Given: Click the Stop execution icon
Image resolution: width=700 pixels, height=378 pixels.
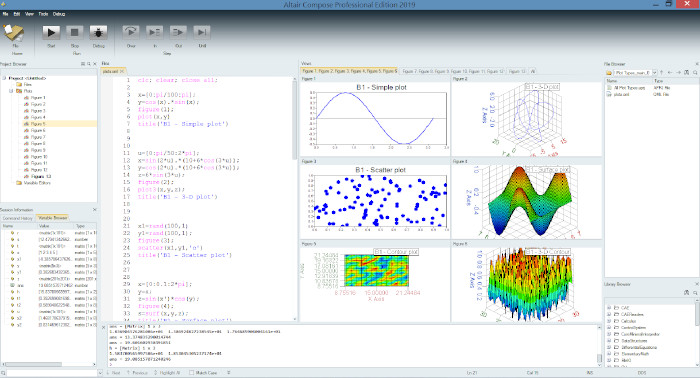Looking at the screenshot, I should 75,33.
